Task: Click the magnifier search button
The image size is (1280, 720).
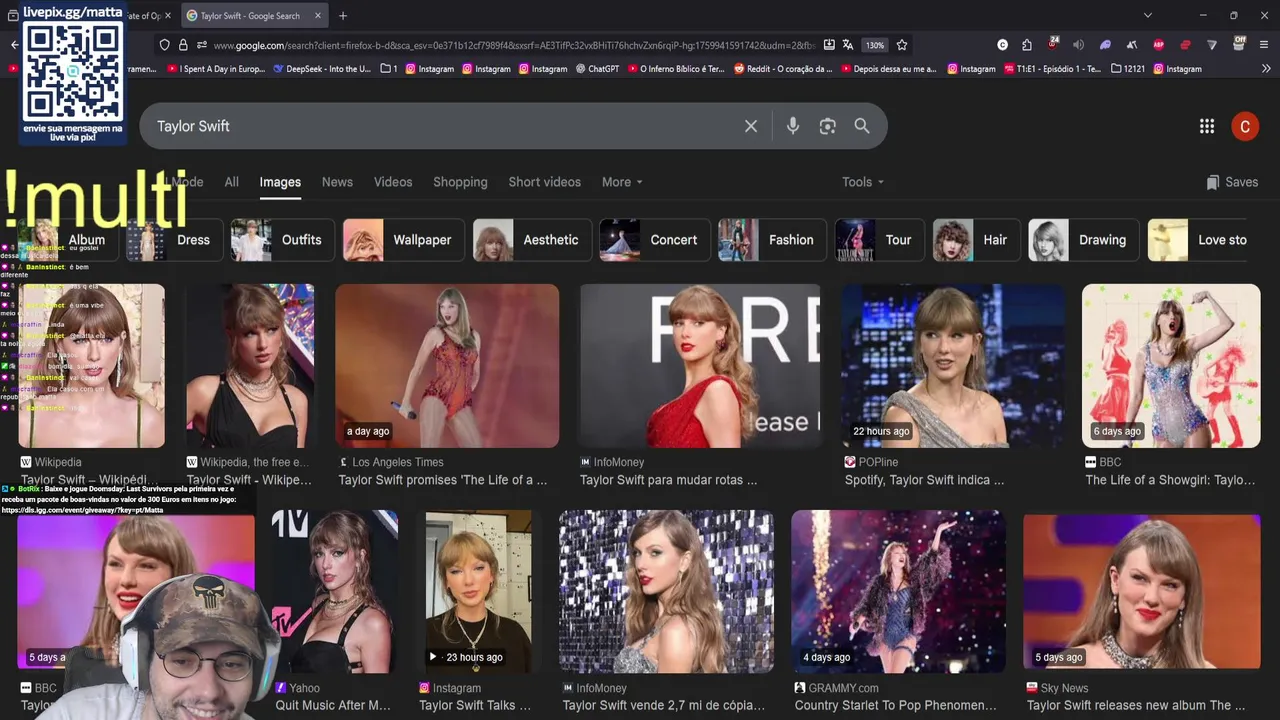Action: click(862, 126)
